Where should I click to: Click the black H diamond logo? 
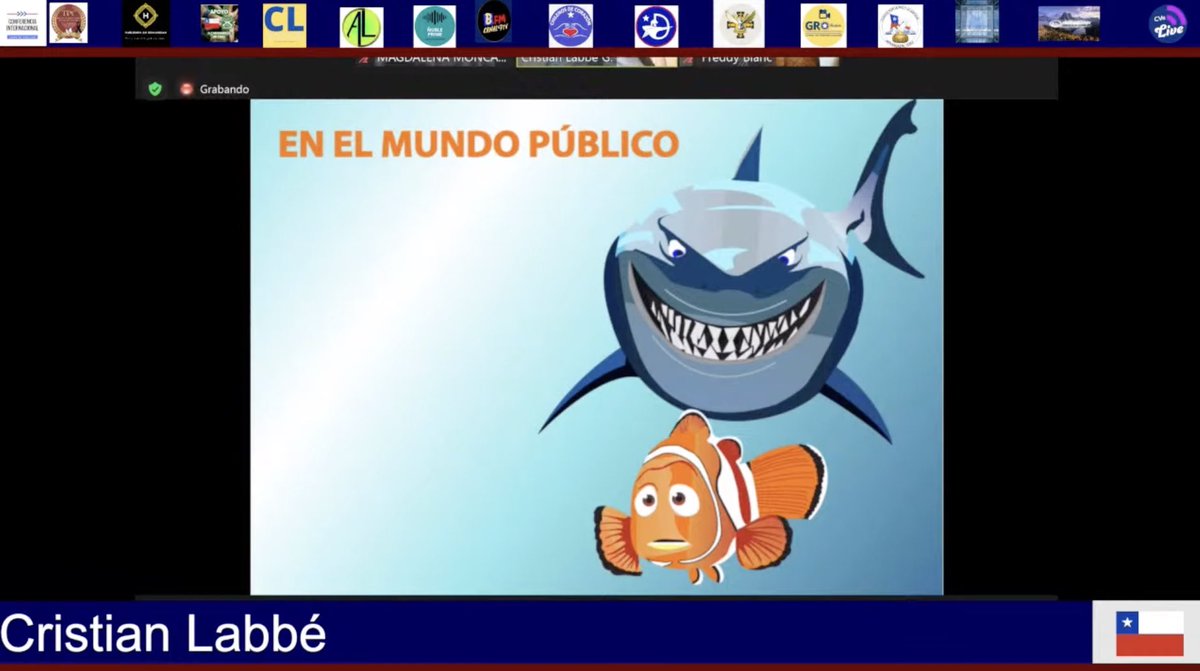click(146, 22)
